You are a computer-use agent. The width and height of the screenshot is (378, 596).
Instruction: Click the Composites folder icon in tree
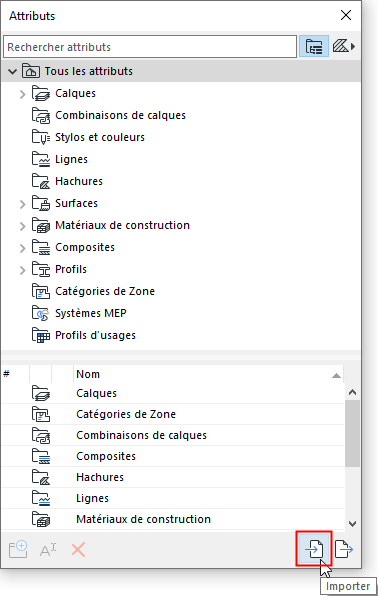[41, 247]
